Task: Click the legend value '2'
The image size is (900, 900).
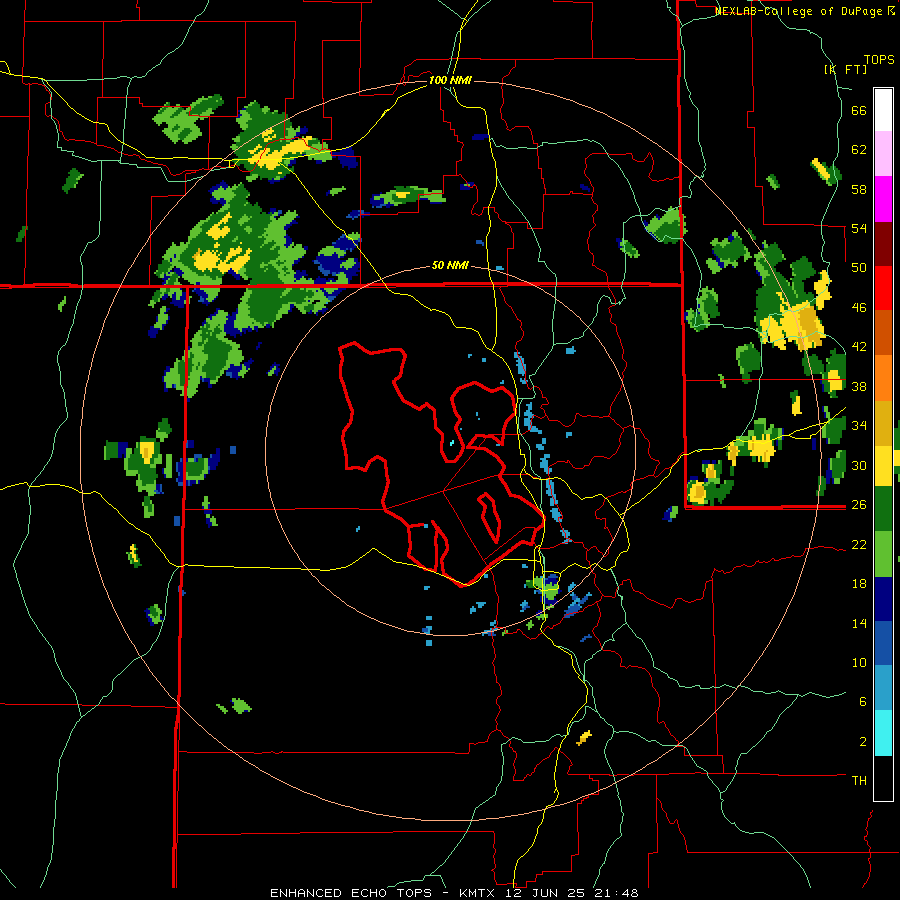Action: [863, 741]
